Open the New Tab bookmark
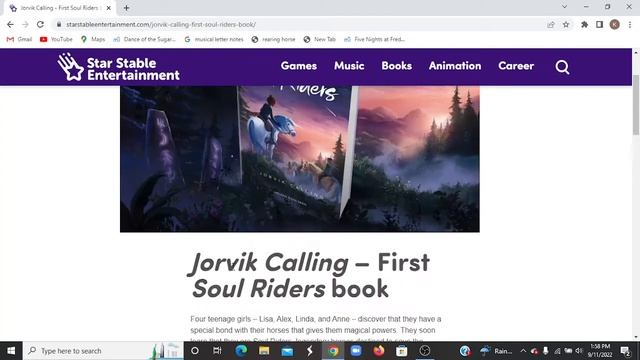This screenshot has width=640, height=360. click(319, 39)
